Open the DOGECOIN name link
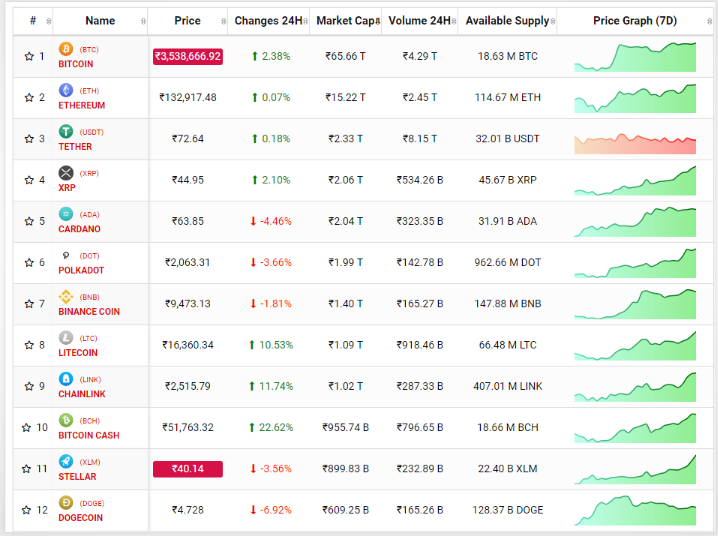This screenshot has width=718, height=536. tap(81, 518)
